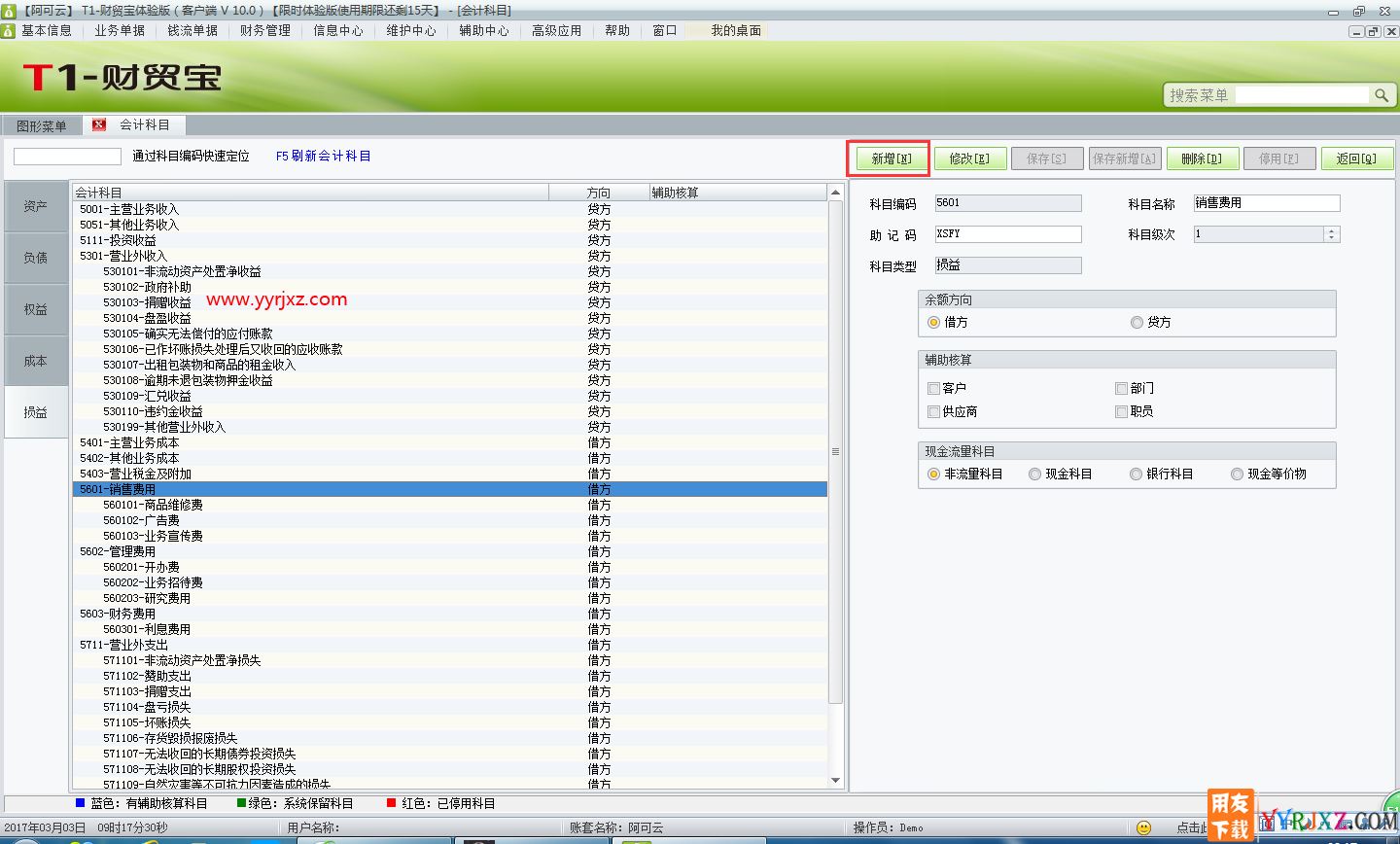Select 5301-营业外收入 row
The height and width of the screenshot is (844, 1400).
pos(450,256)
